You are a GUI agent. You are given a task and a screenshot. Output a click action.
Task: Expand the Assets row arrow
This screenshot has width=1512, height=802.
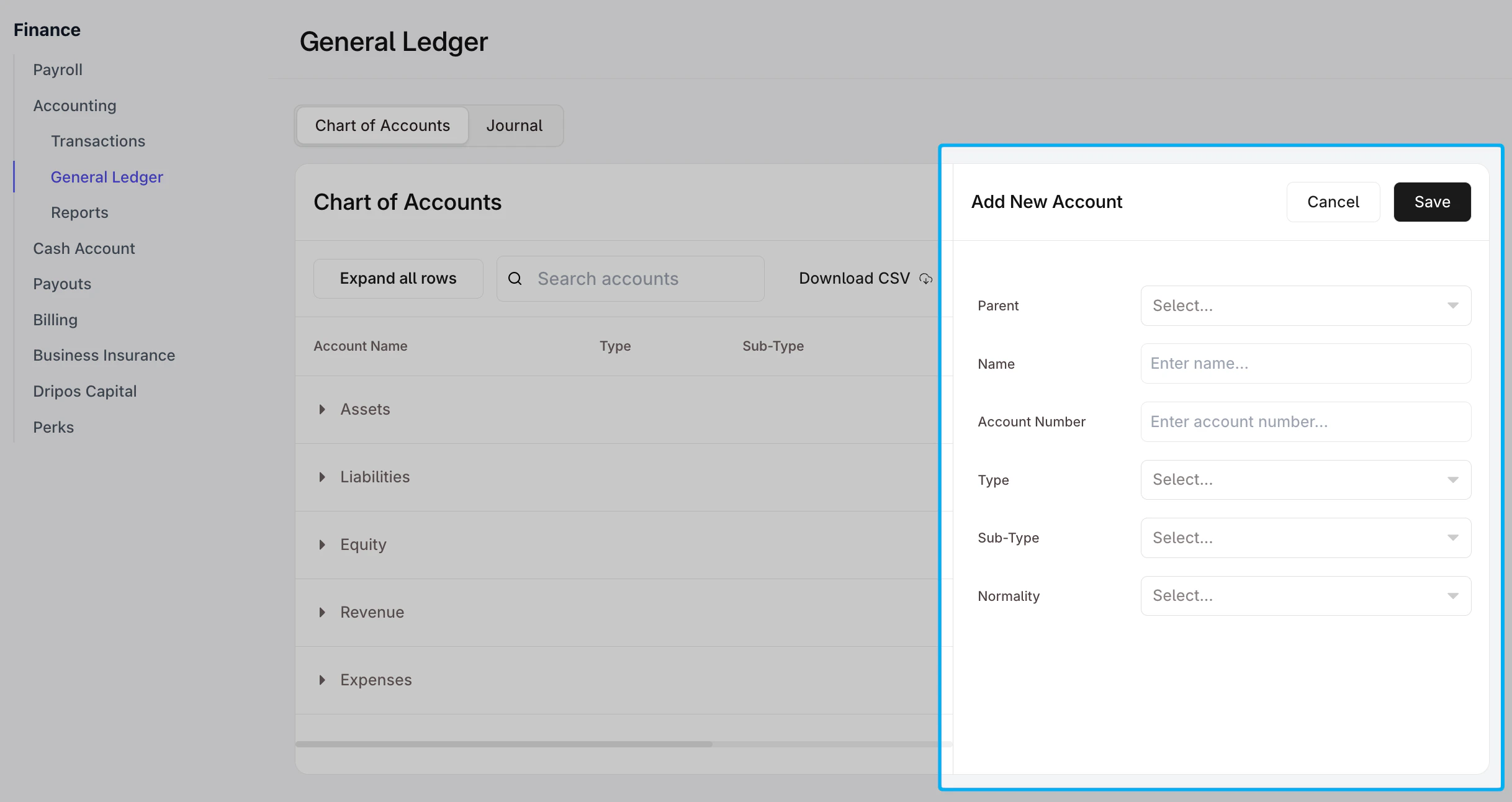(322, 410)
